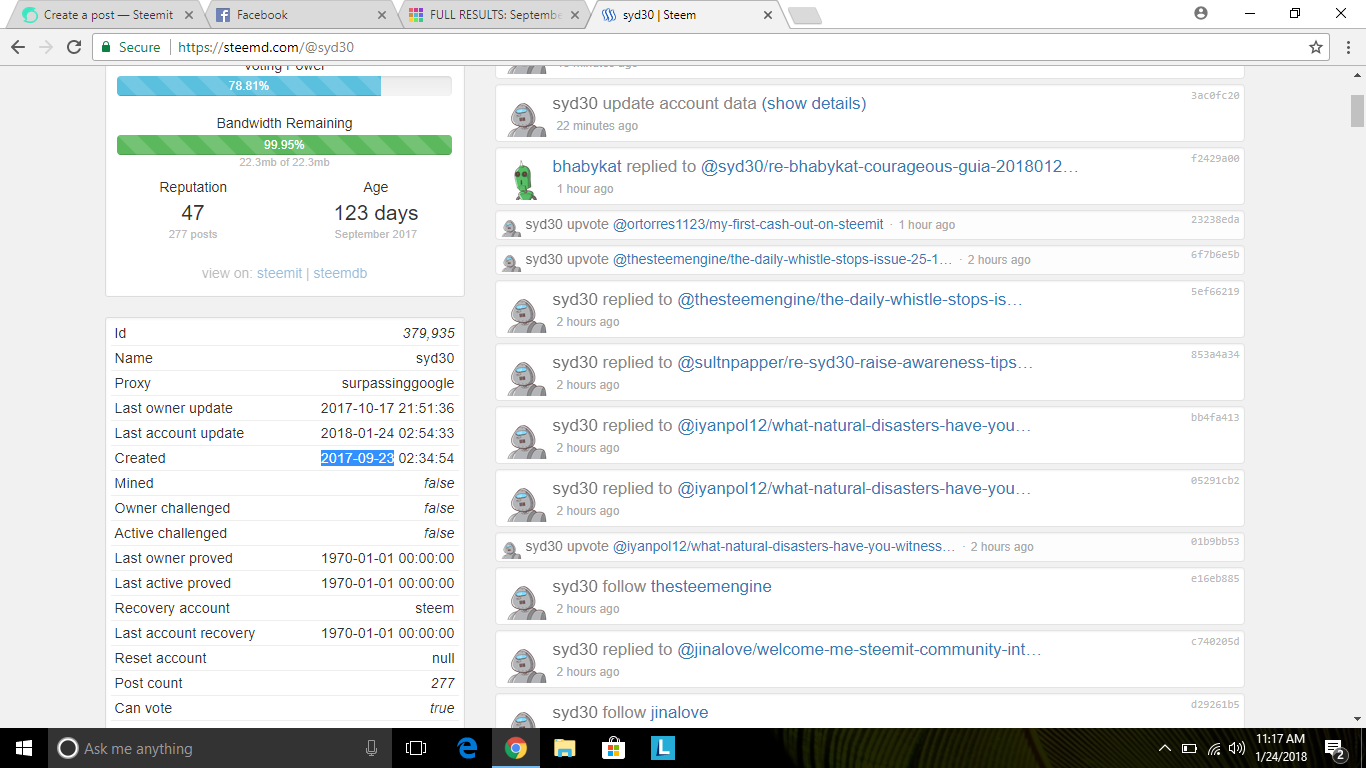
Task: Click the Voting Power 78.81% bar
Action: [x=284, y=86]
